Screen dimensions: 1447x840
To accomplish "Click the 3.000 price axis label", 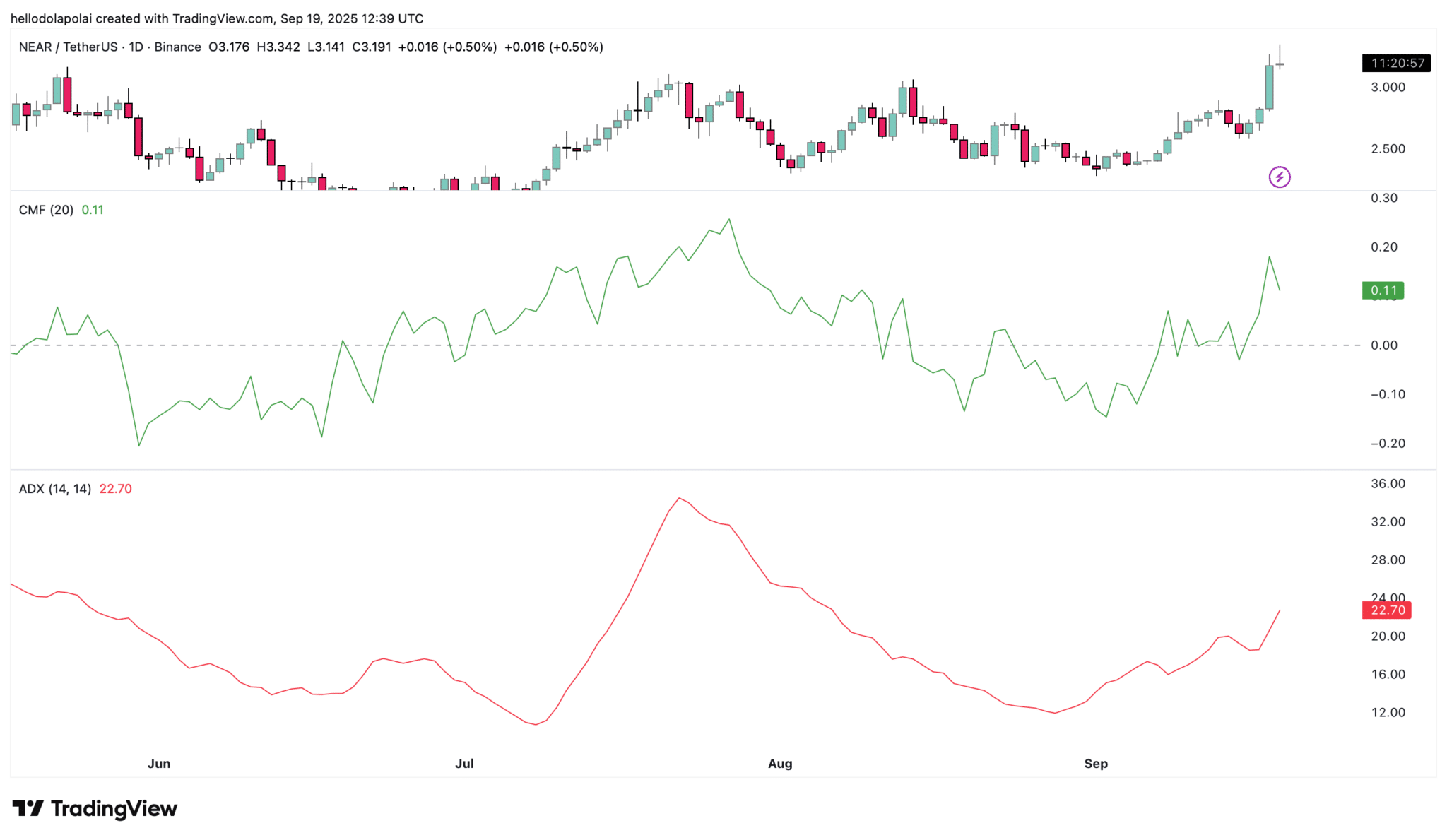I will coord(1388,88).
